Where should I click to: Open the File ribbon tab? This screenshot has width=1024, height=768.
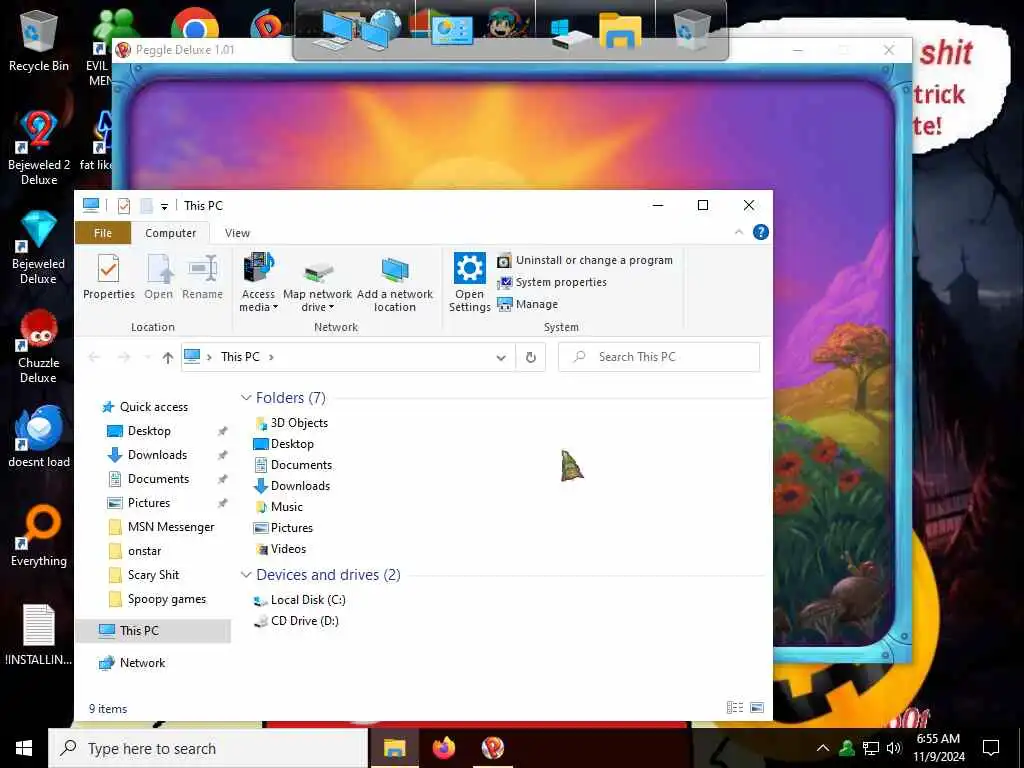click(x=103, y=233)
